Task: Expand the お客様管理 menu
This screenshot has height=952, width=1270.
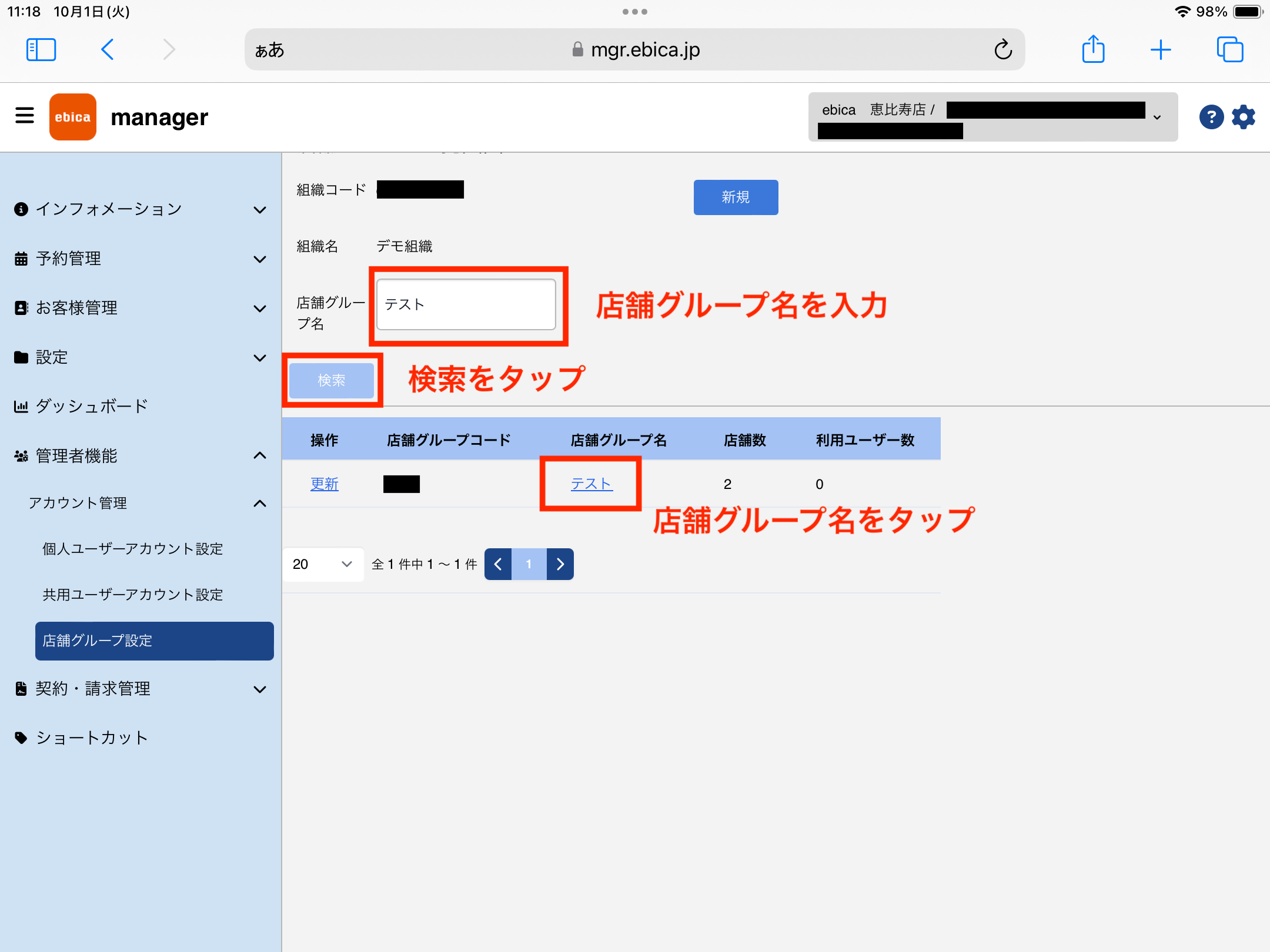Action: [141, 308]
